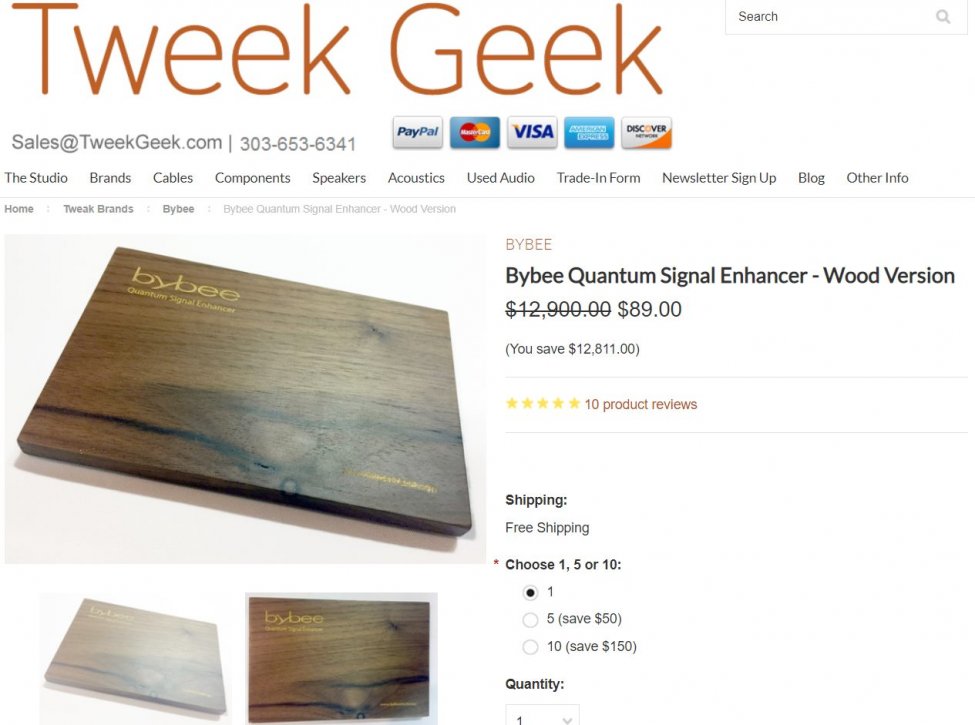The image size is (975, 725).
Task: Choose the 10 (save $150) option
Action: [530, 647]
